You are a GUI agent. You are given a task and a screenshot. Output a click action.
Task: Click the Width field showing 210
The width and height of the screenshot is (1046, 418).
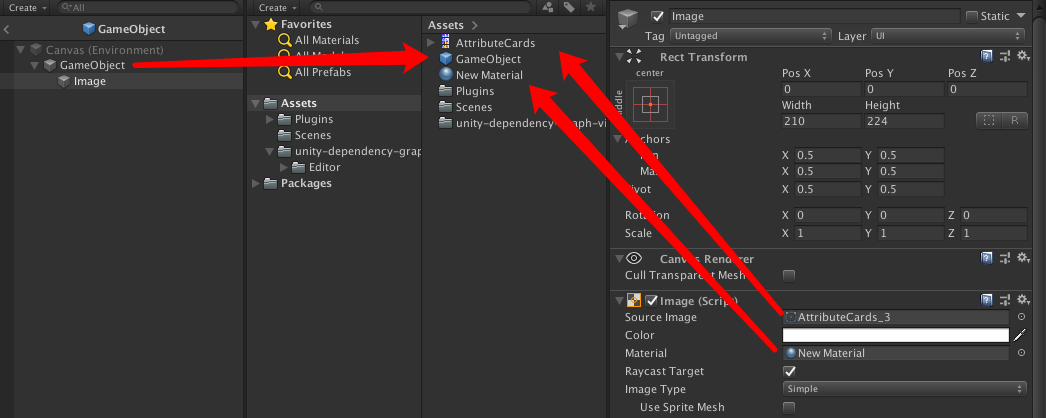coord(821,121)
